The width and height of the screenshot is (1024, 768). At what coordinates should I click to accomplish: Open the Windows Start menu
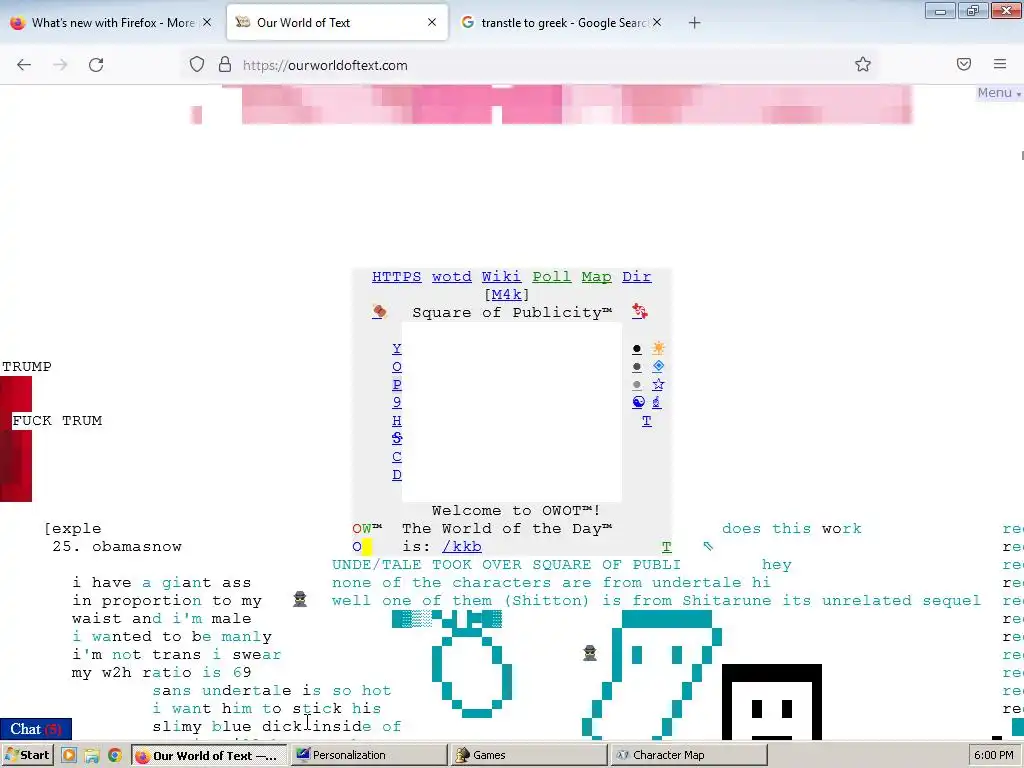pyautogui.click(x=27, y=755)
